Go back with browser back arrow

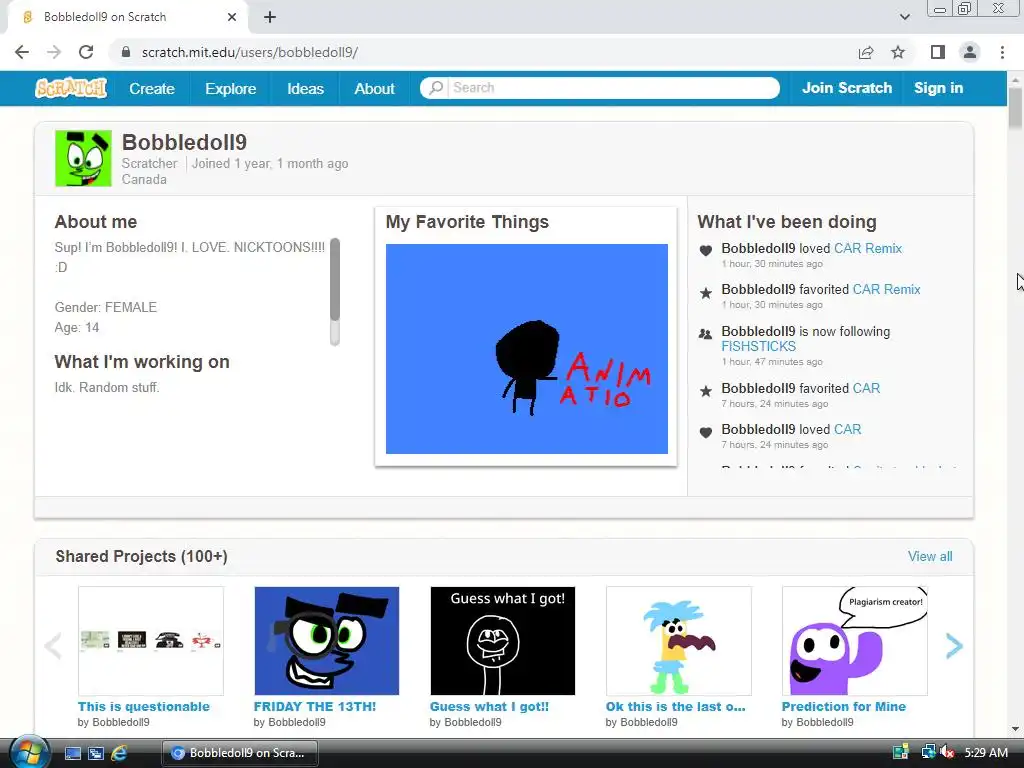22,52
